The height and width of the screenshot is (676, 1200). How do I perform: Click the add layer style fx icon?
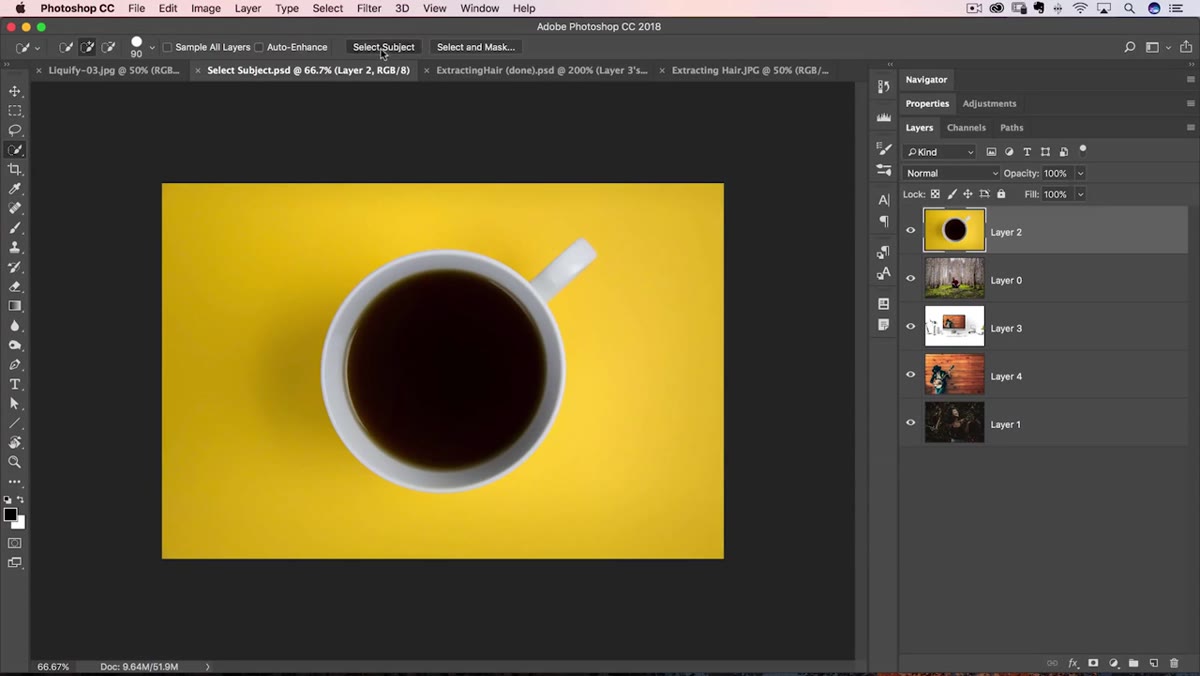(1073, 663)
